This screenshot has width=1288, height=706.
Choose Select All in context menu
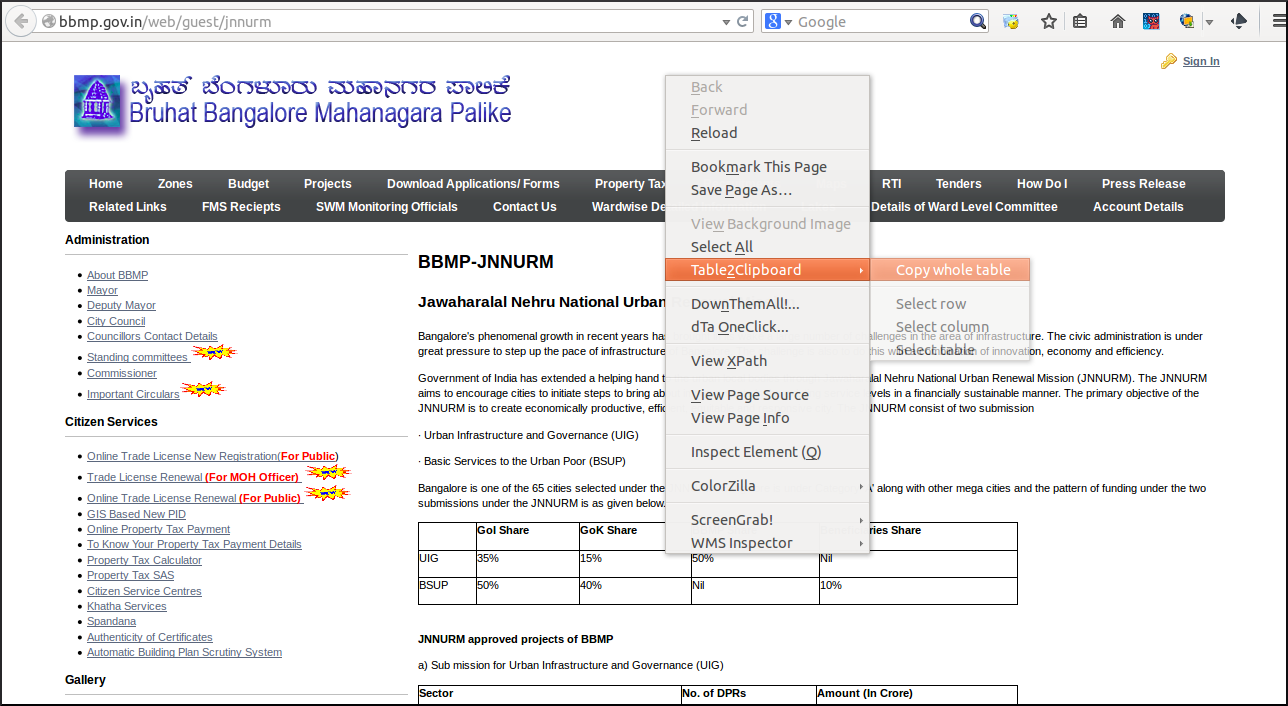coord(768,247)
